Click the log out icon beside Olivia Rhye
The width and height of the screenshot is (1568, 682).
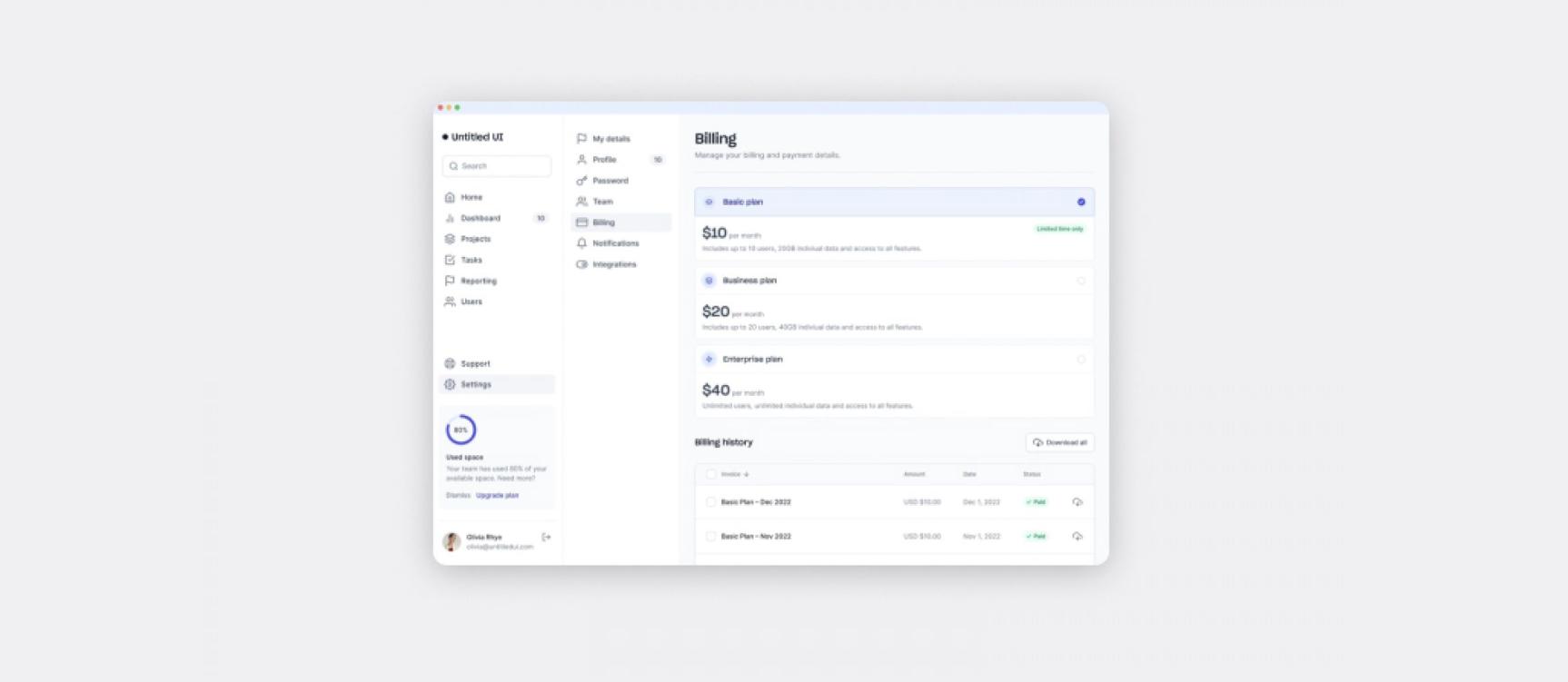tap(546, 538)
